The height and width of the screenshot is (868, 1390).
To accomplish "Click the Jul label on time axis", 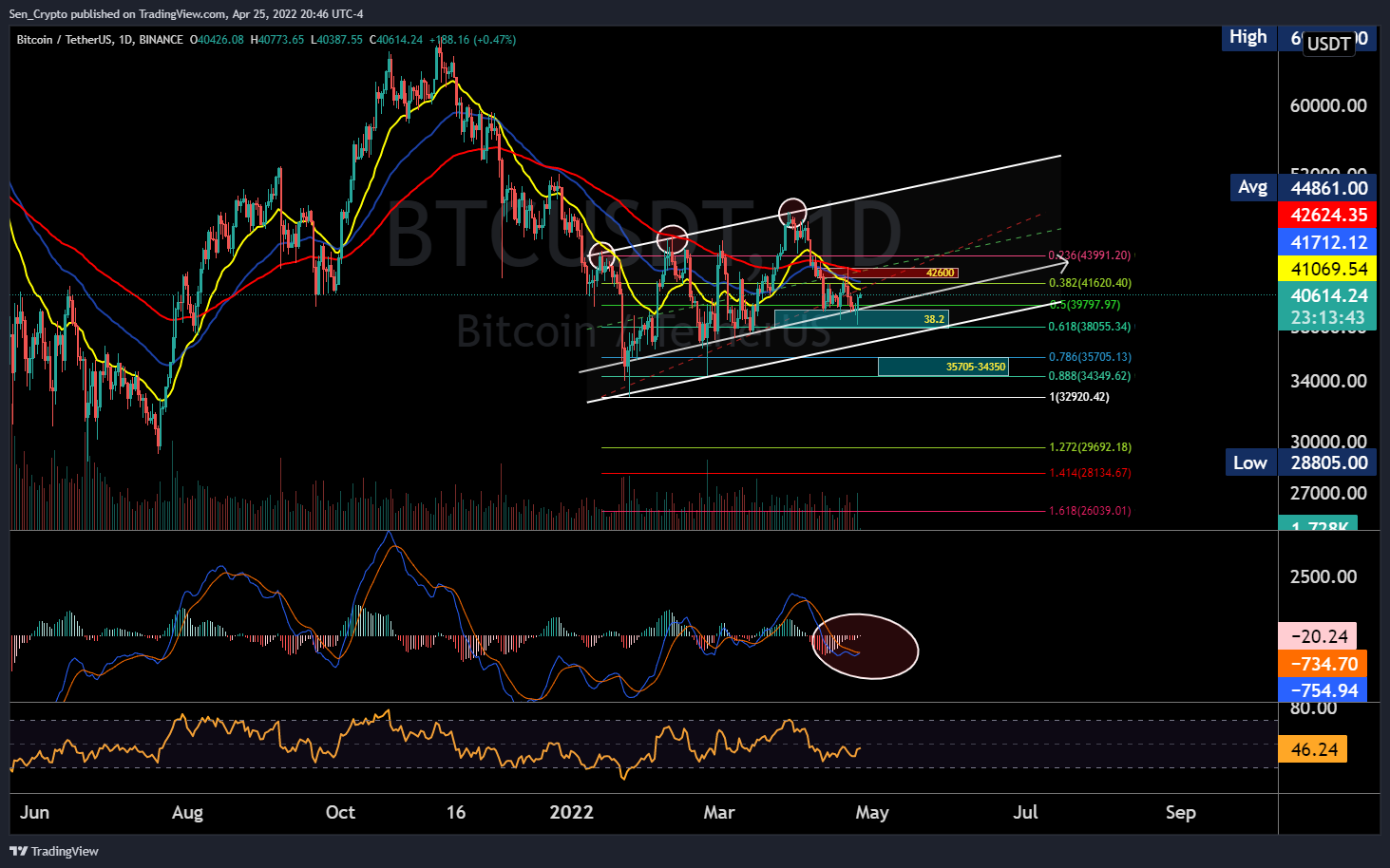I will click(1025, 812).
